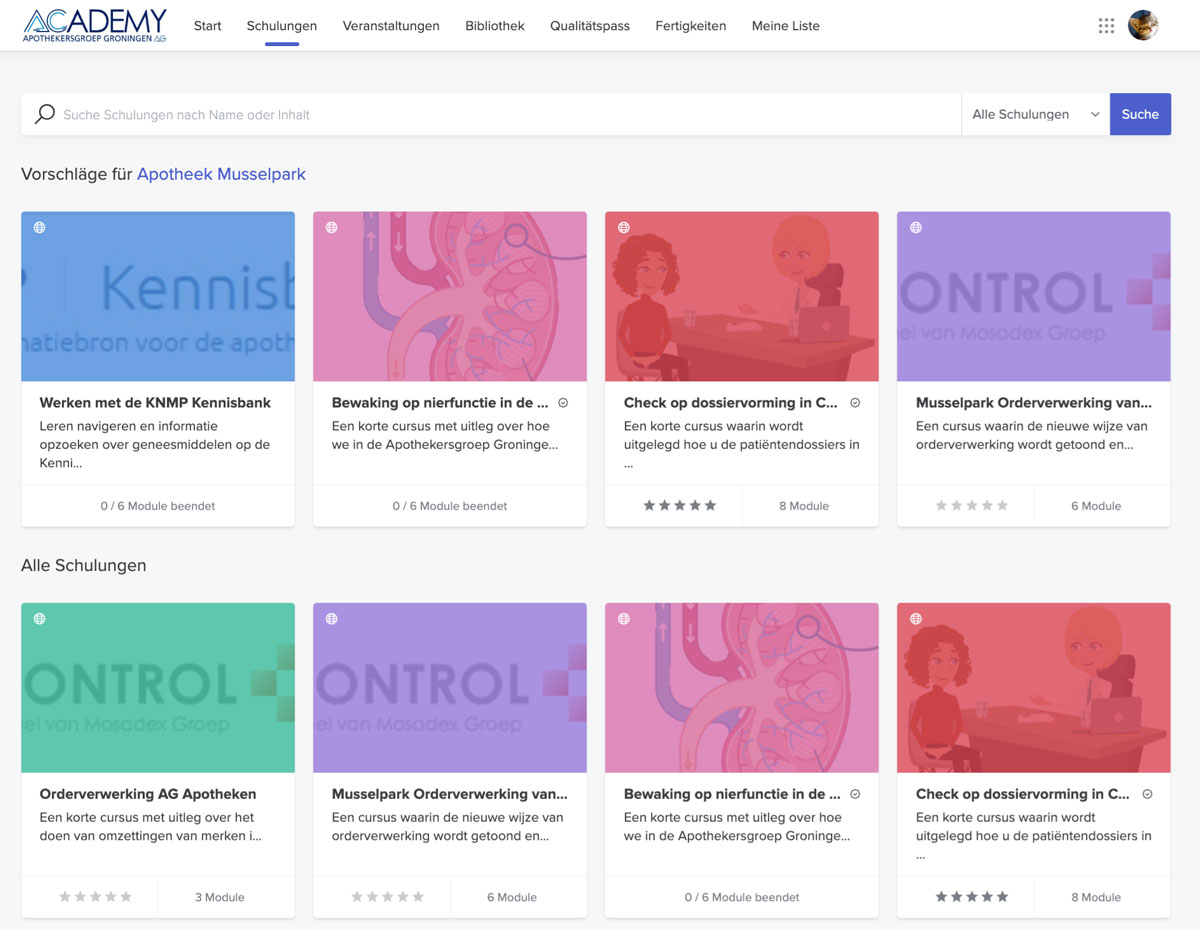Open the user profile avatar
Viewport: 1200px width, 930px height.
click(1143, 25)
